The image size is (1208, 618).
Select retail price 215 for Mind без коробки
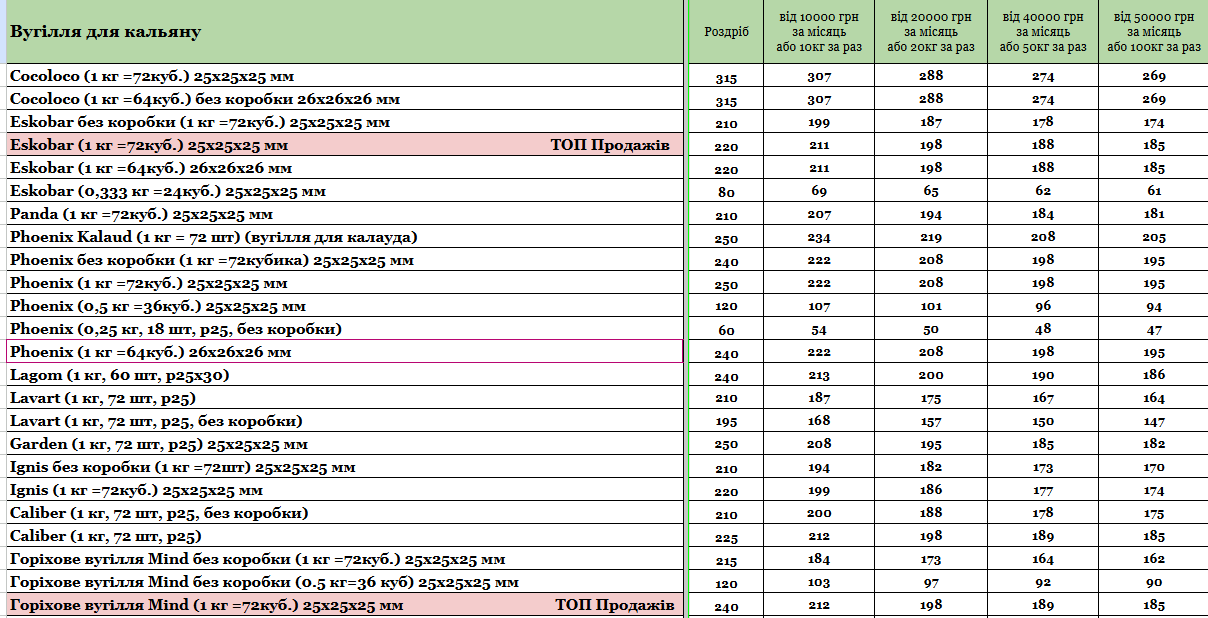[x=726, y=560]
